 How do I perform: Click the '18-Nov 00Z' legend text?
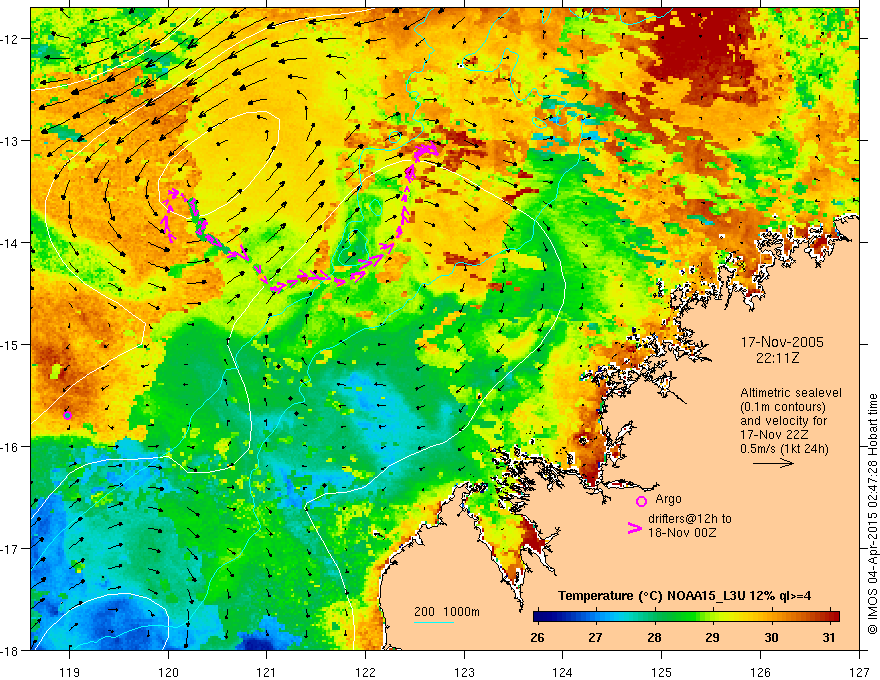(x=682, y=533)
